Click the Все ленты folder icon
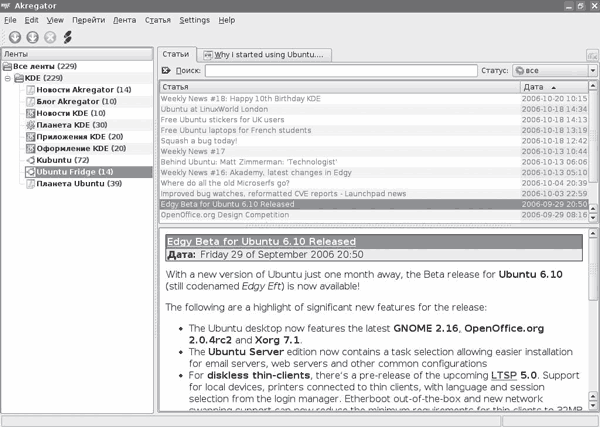This screenshot has height=427, width=600. click(9, 66)
